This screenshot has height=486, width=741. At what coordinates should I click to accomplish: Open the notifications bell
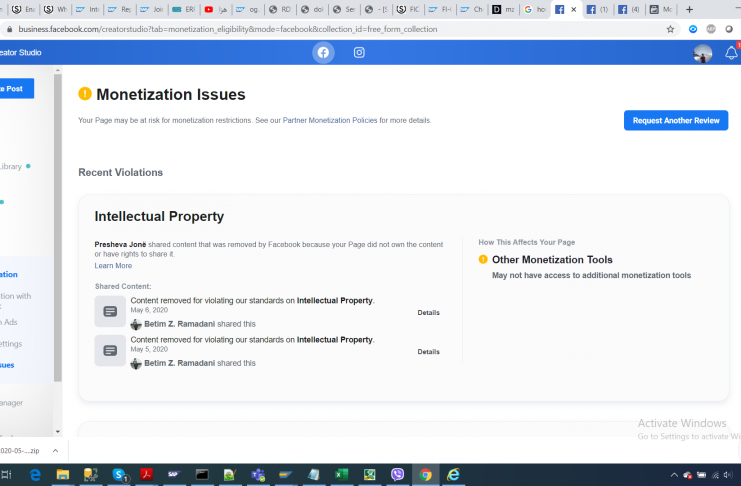(731, 54)
